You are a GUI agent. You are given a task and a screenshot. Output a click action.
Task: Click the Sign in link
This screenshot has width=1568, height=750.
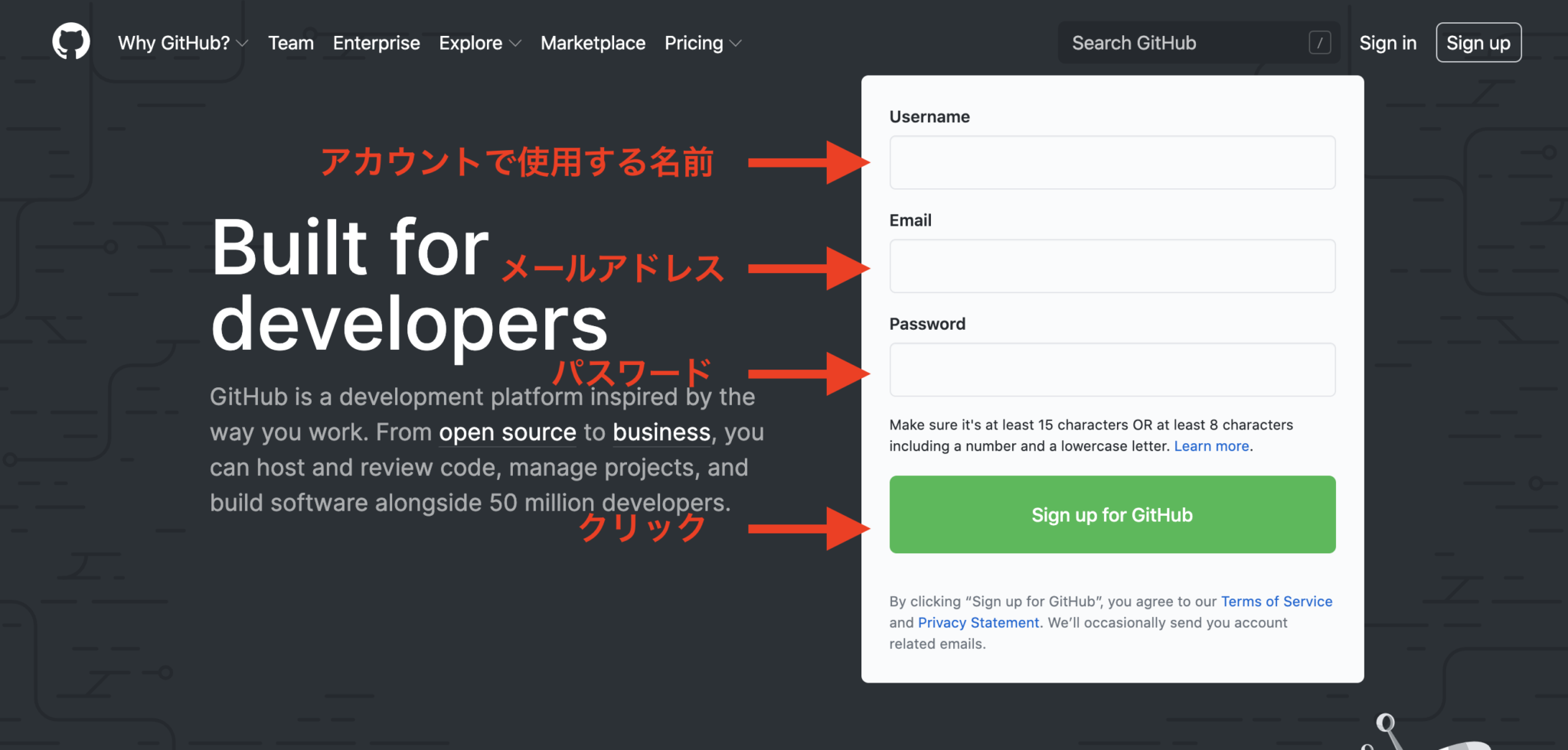click(x=1387, y=43)
